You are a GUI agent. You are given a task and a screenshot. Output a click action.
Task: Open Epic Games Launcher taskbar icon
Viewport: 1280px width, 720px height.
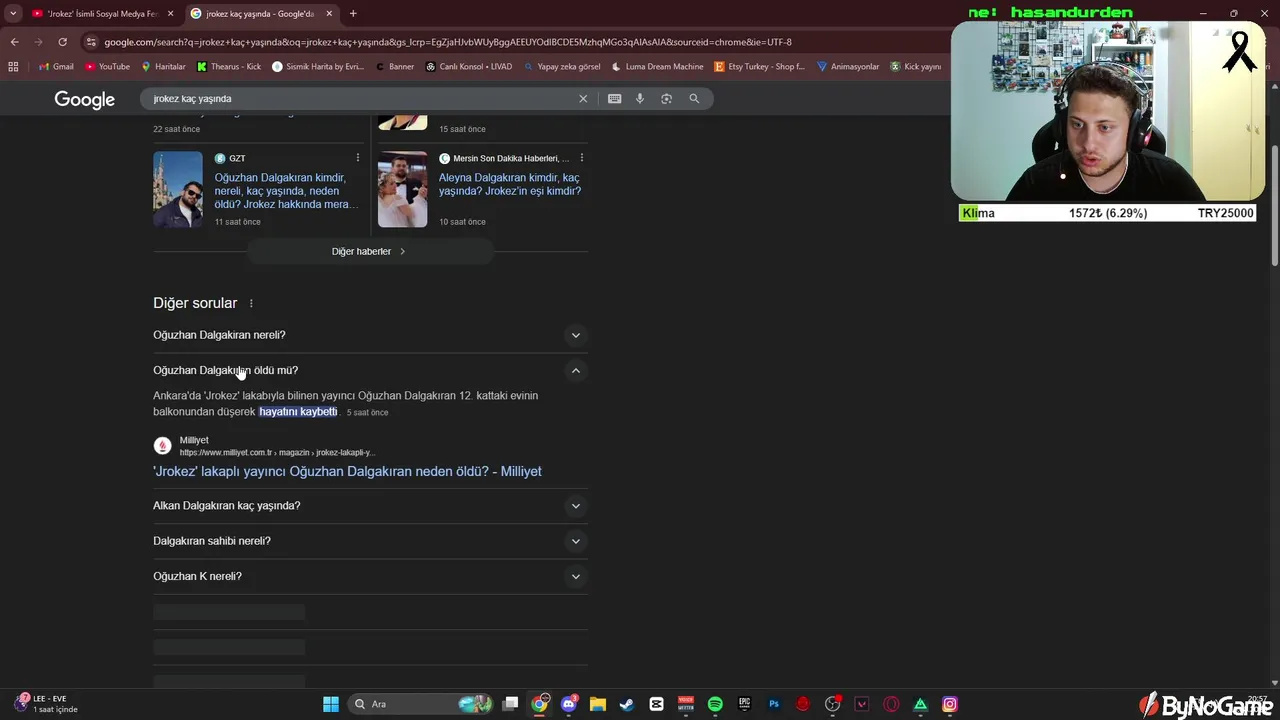744,704
